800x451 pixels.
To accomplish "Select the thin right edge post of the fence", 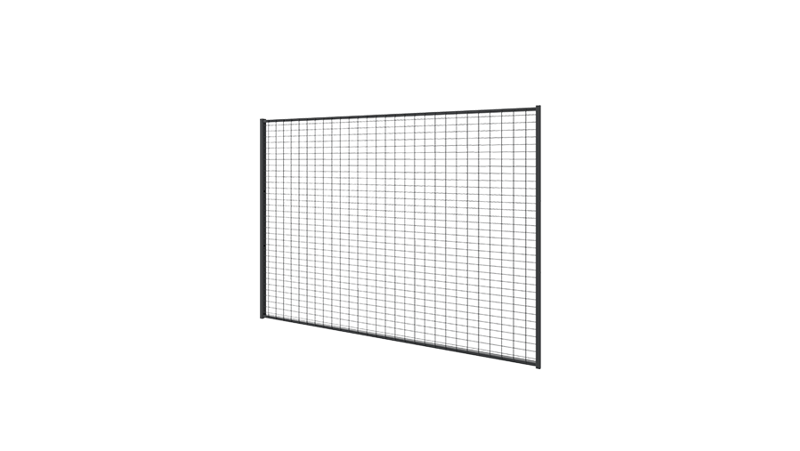I will [x=541, y=235].
